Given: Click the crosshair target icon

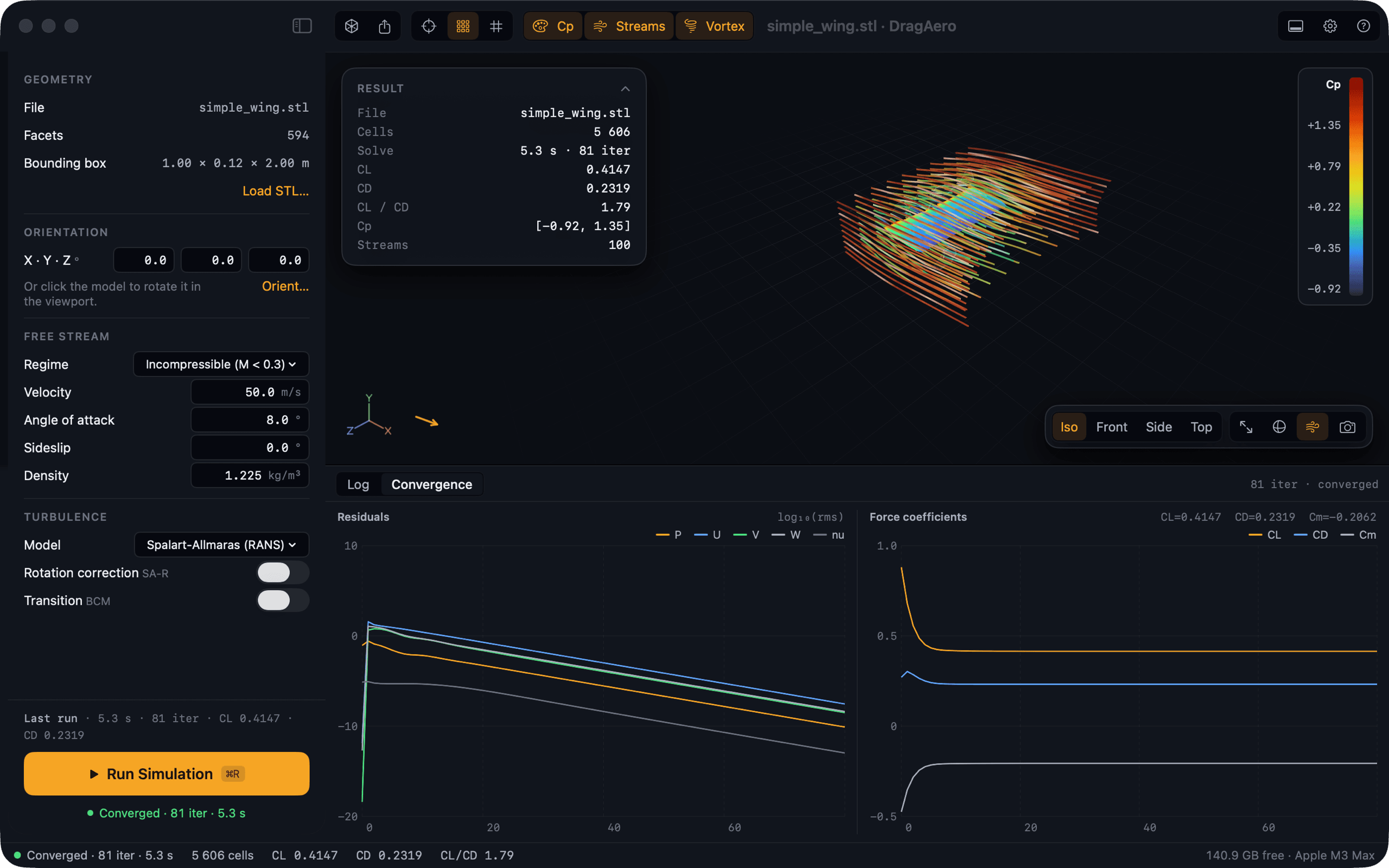Looking at the screenshot, I should (x=429, y=26).
